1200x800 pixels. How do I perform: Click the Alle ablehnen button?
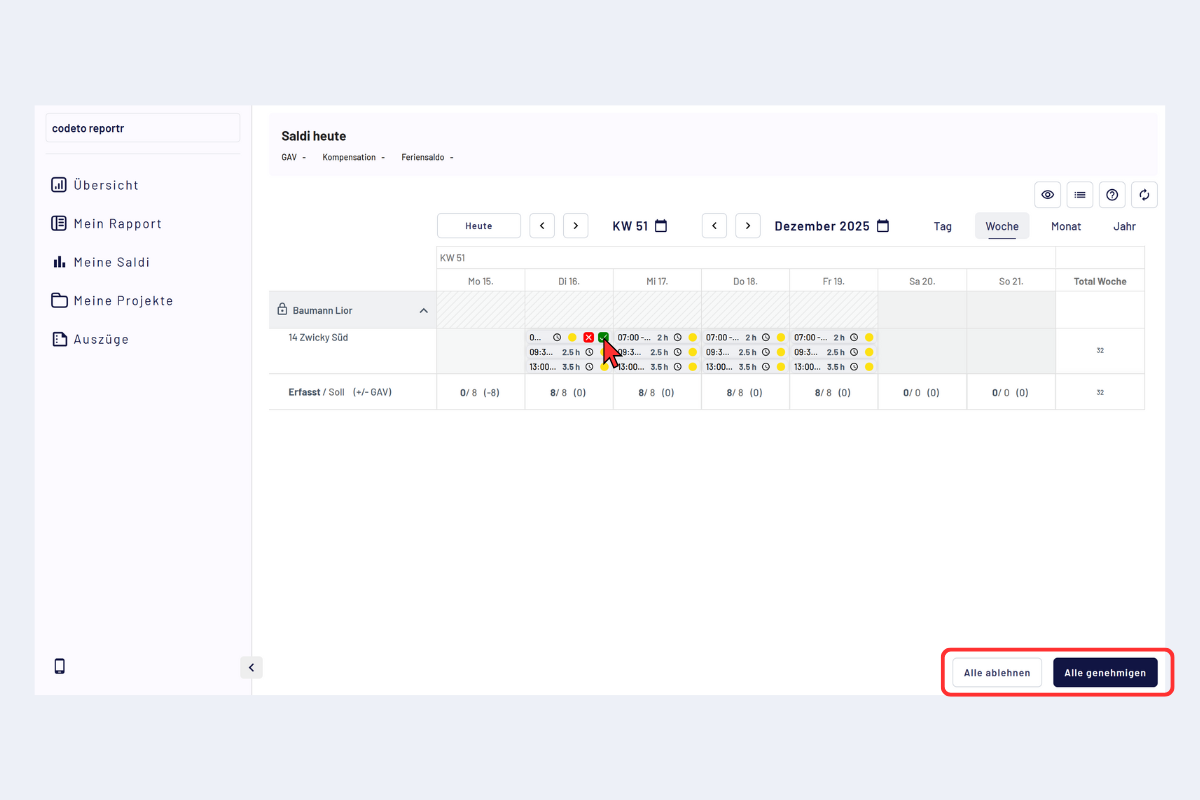click(x=997, y=673)
